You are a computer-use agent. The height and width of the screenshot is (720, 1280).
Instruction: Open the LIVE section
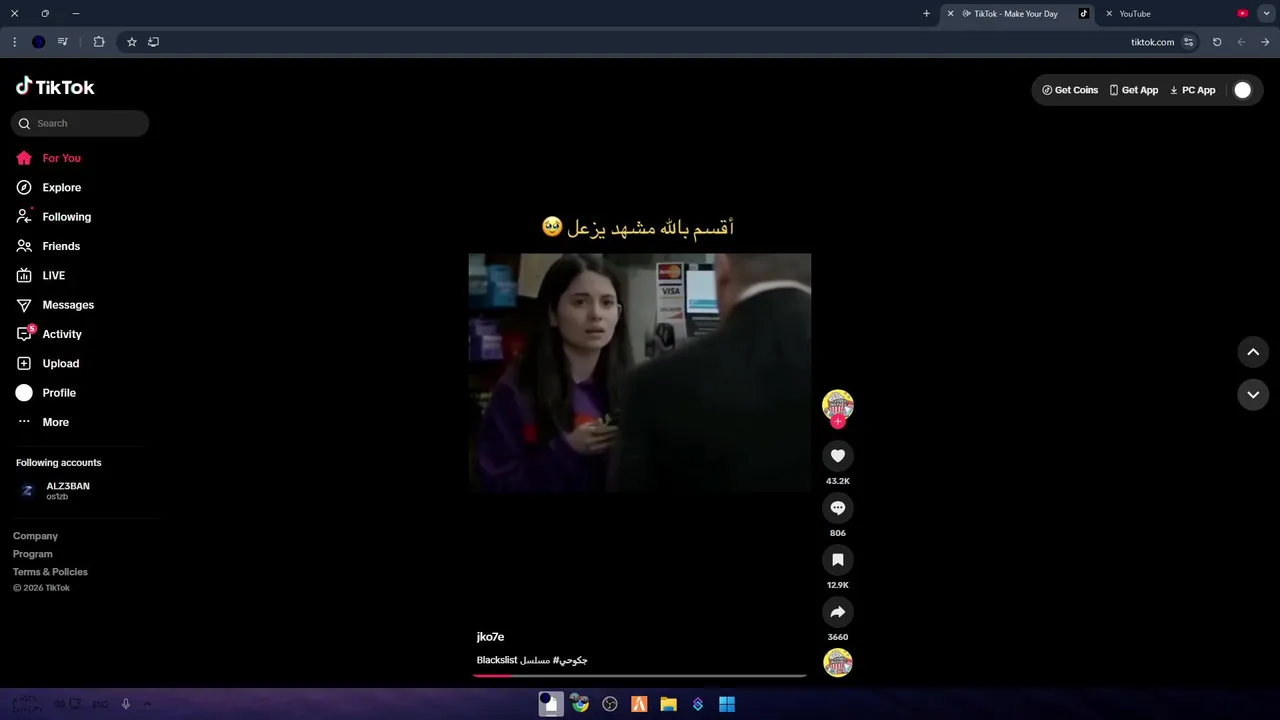(40, 275)
